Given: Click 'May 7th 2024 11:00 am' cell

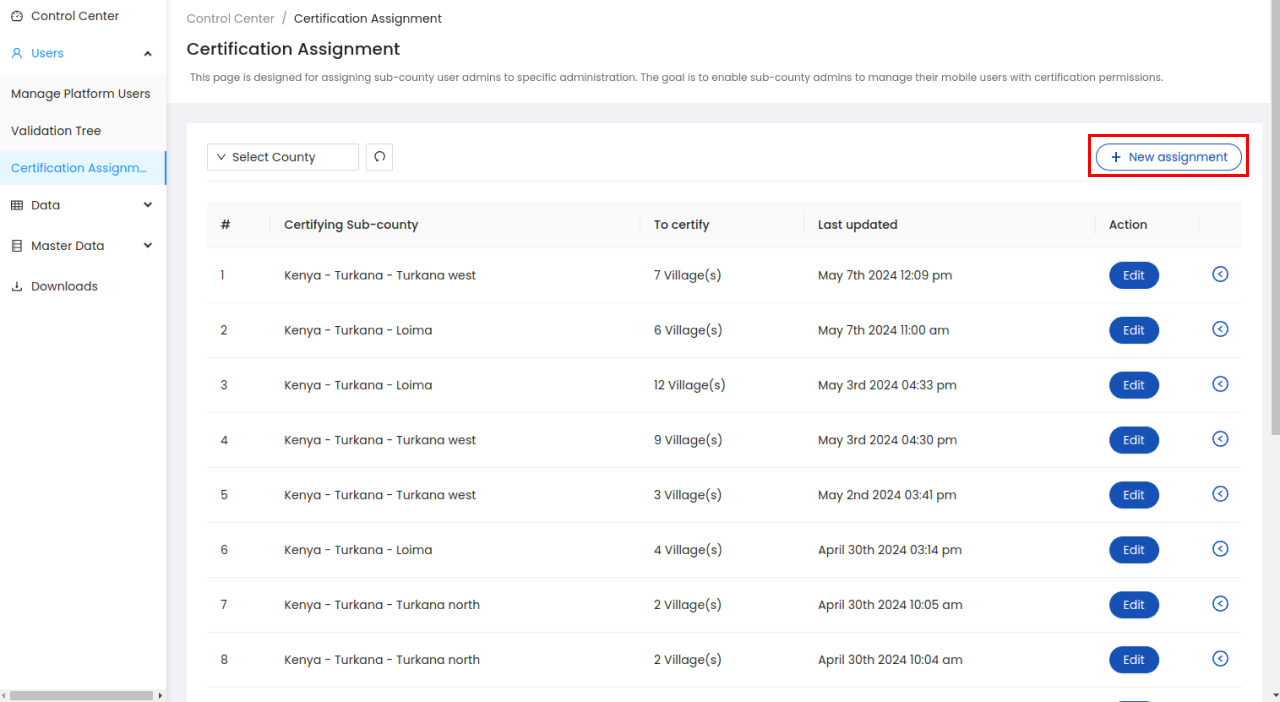Looking at the screenshot, I should click(883, 330).
